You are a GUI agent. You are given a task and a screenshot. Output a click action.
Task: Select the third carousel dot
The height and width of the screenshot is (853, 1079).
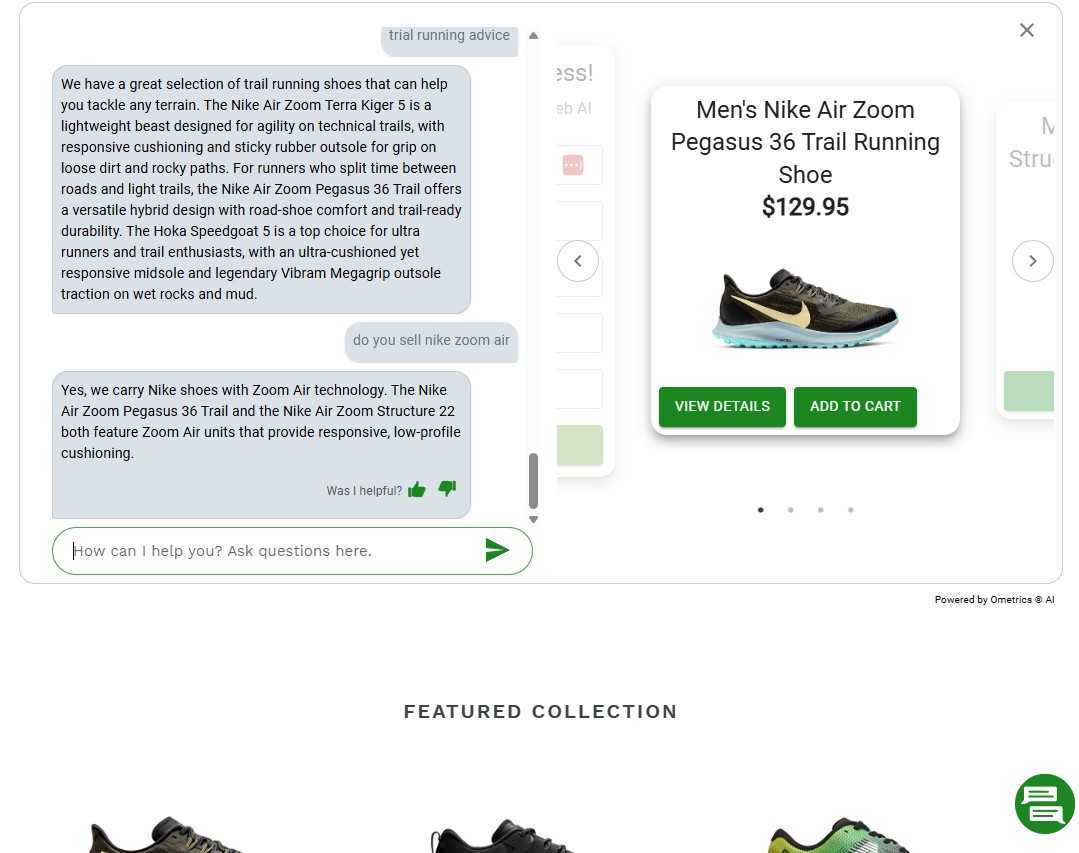coord(820,510)
